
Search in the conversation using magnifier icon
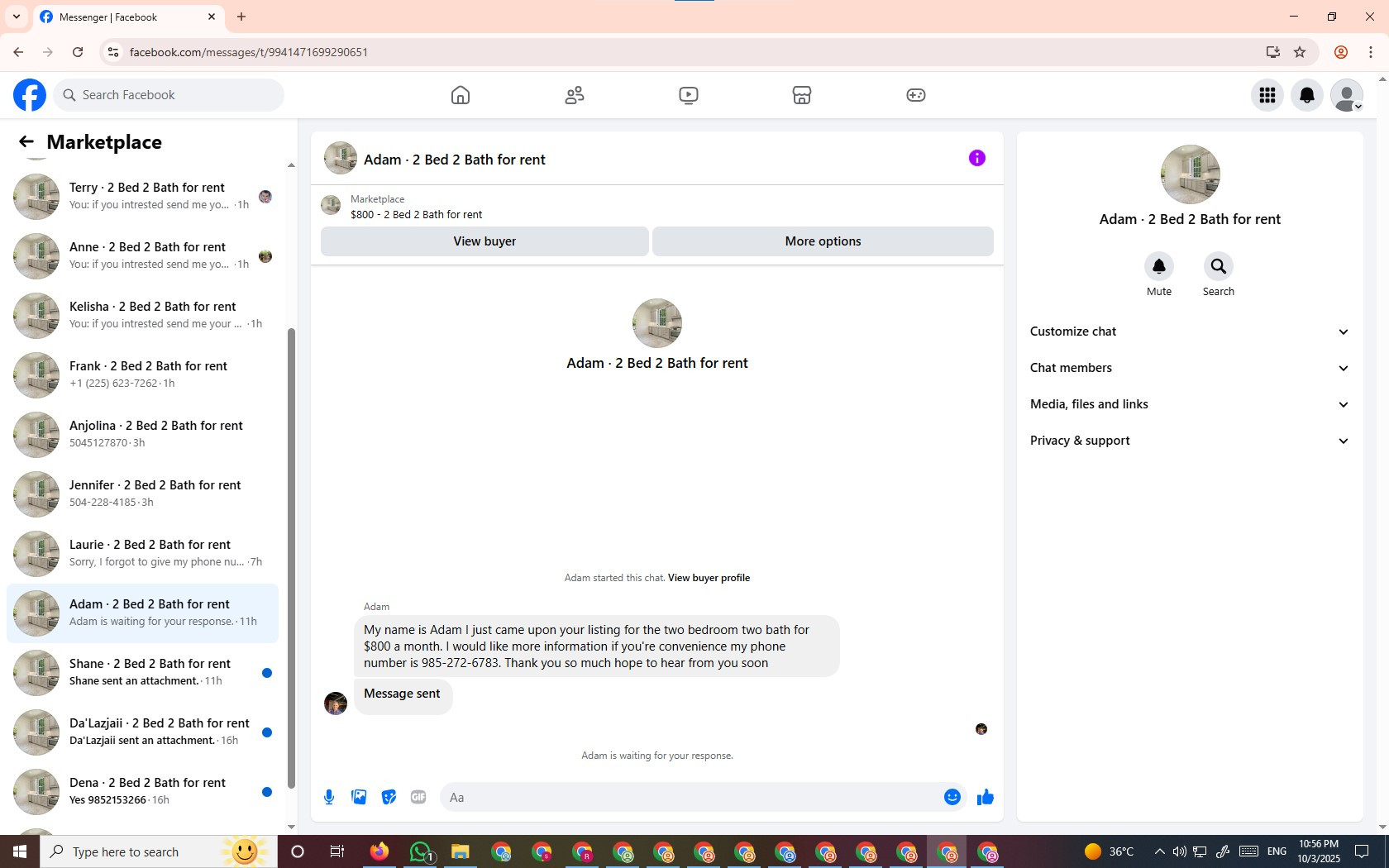1219,266
